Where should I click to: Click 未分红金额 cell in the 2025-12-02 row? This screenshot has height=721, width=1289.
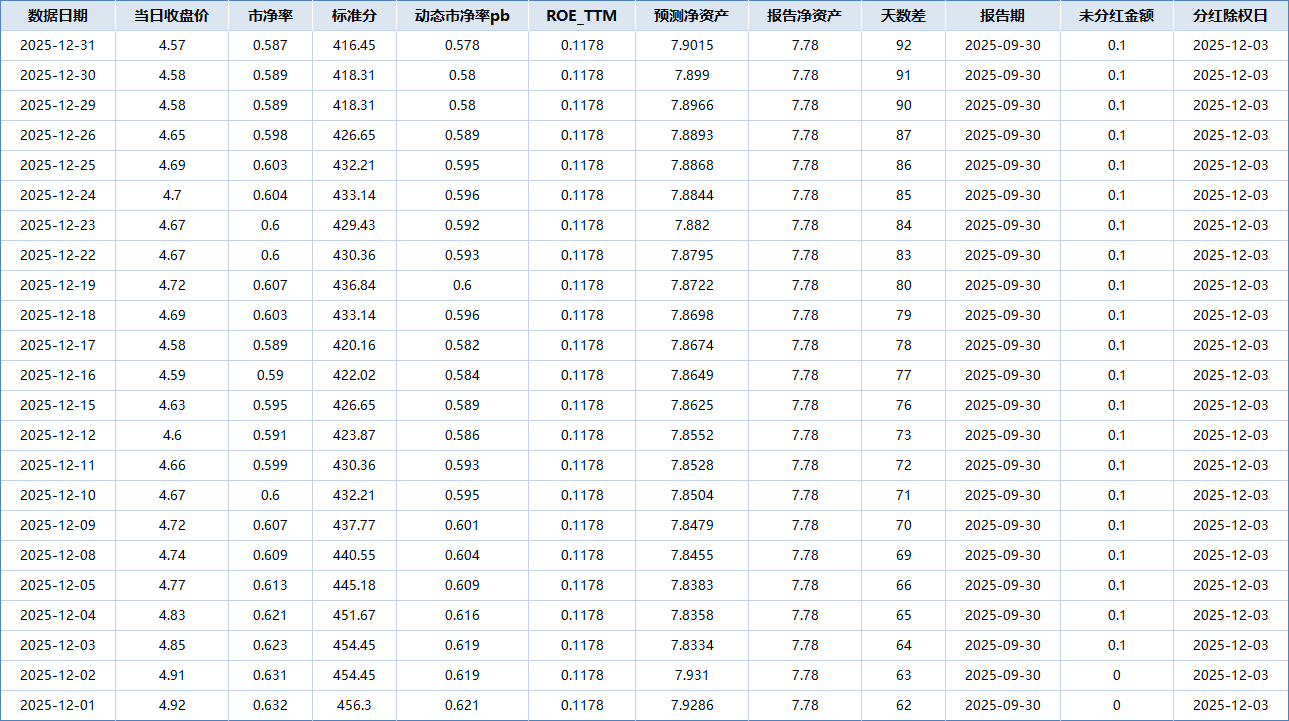pyautogui.click(x=1116, y=675)
